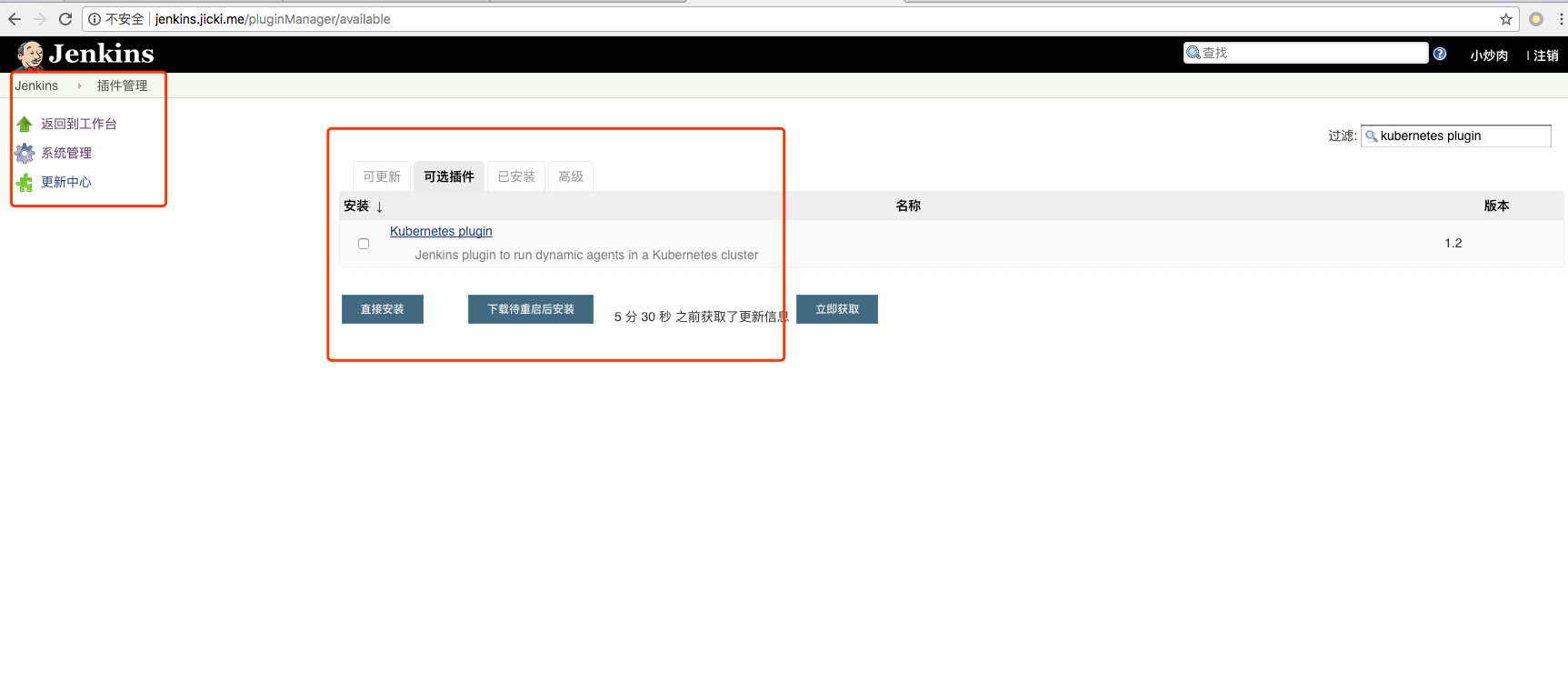This screenshot has width=1568, height=694.
Task: Click the Jenkins header title text
Action: pyautogui.click(x=102, y=54)
